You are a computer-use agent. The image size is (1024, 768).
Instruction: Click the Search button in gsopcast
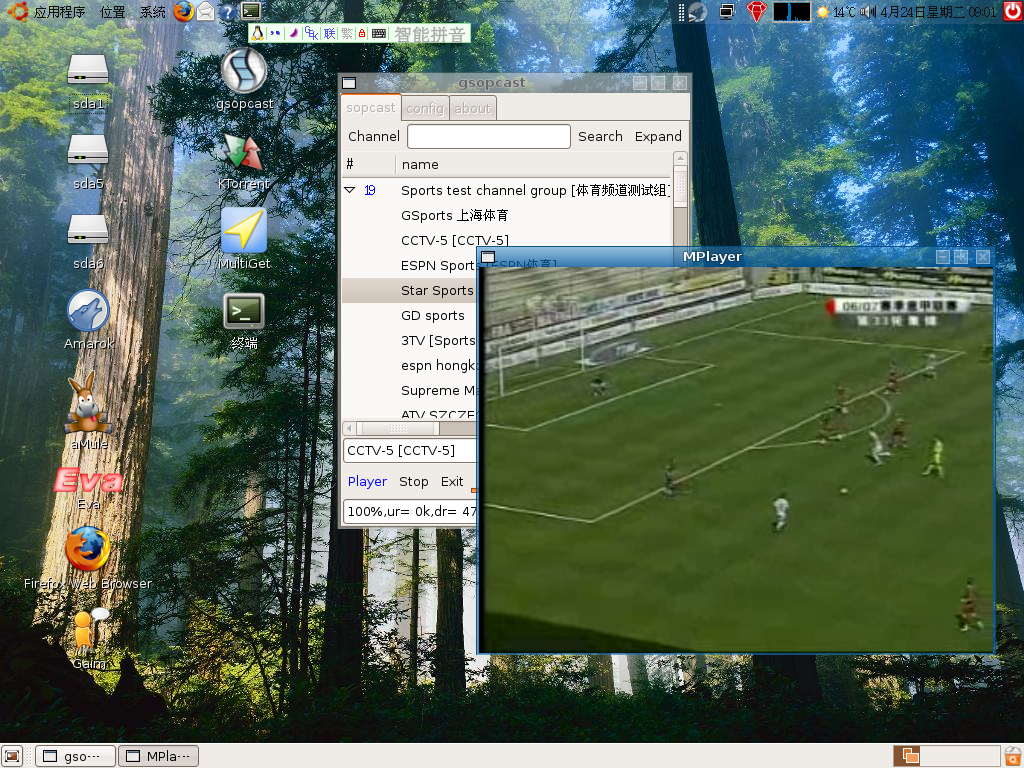600,136
